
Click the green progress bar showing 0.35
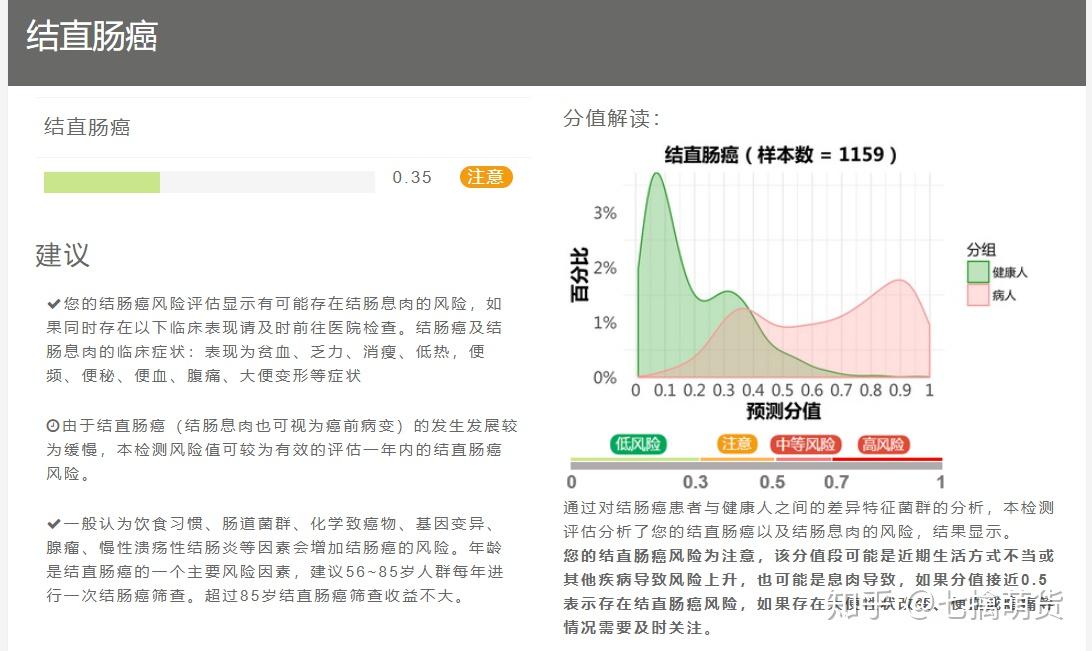103,182
